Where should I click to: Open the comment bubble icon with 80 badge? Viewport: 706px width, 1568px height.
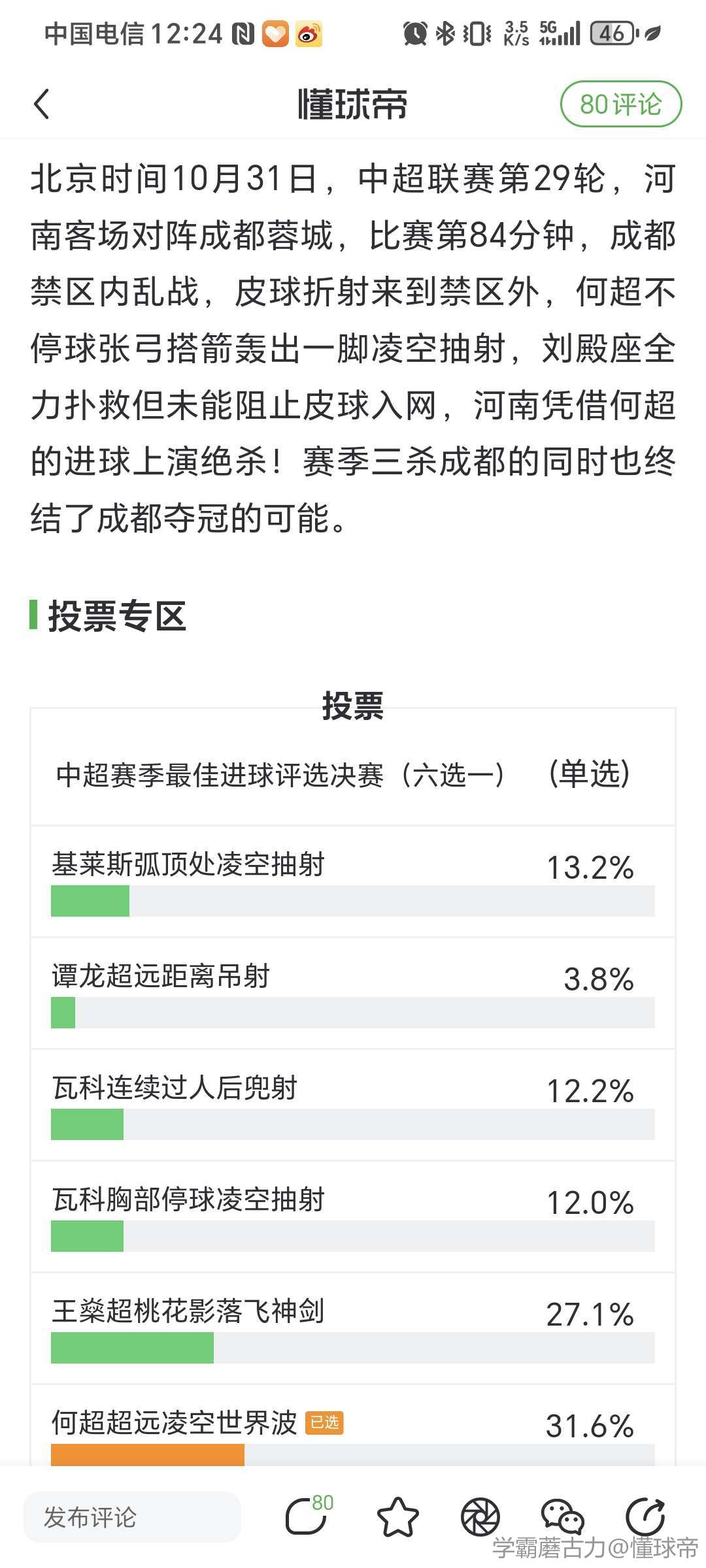tap(307, 1516)
